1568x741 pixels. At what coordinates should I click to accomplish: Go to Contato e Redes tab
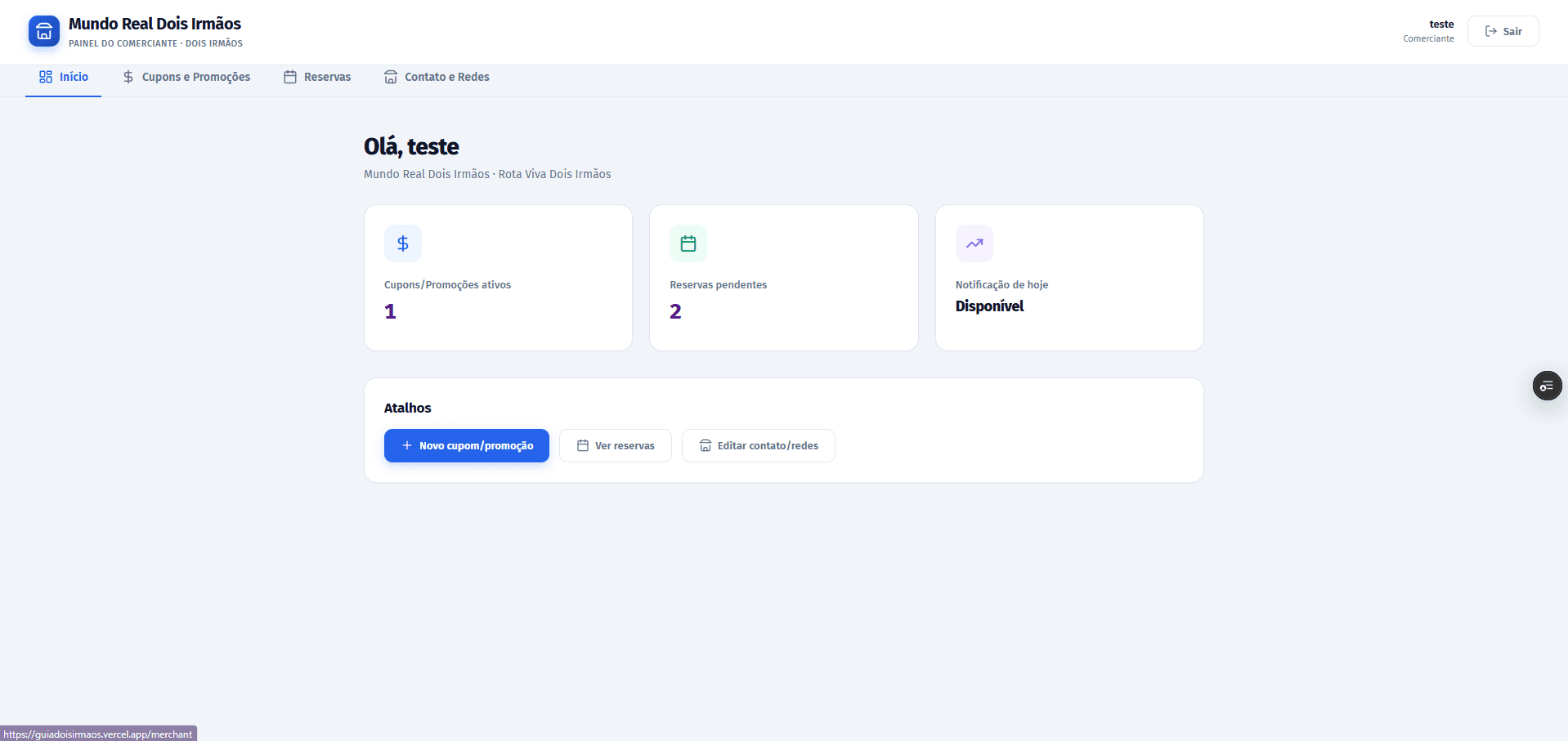(437, 77)
